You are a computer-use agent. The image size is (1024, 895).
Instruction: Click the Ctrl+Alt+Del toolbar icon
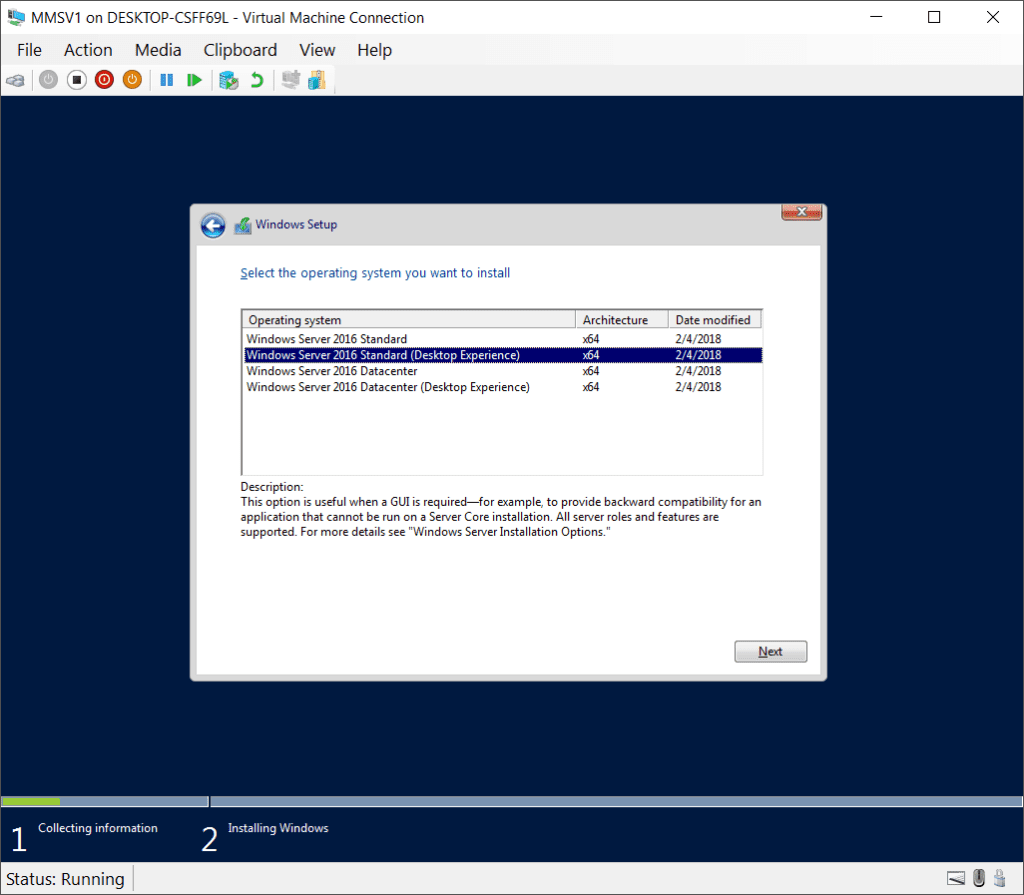16,80
